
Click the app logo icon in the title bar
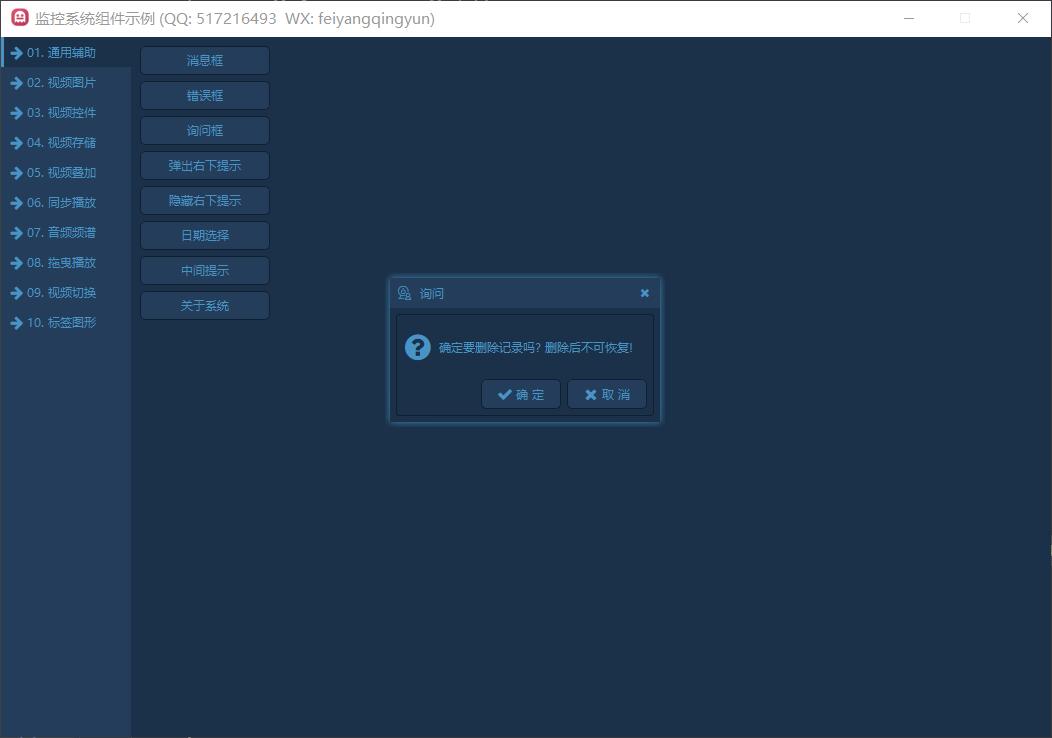point(19,18)
